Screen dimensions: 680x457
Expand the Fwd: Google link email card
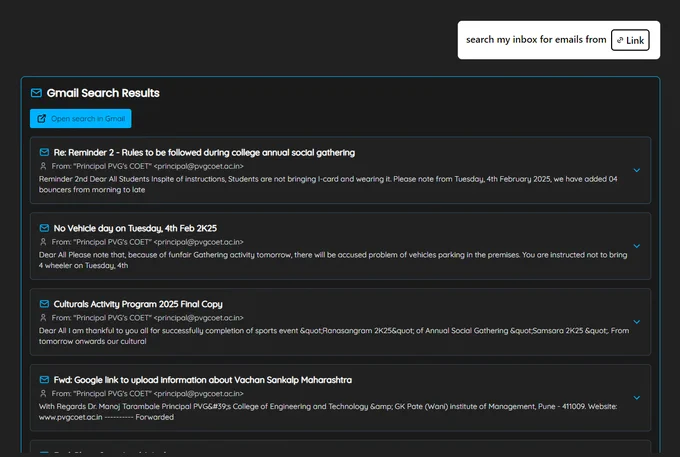[x=637, y=398]
